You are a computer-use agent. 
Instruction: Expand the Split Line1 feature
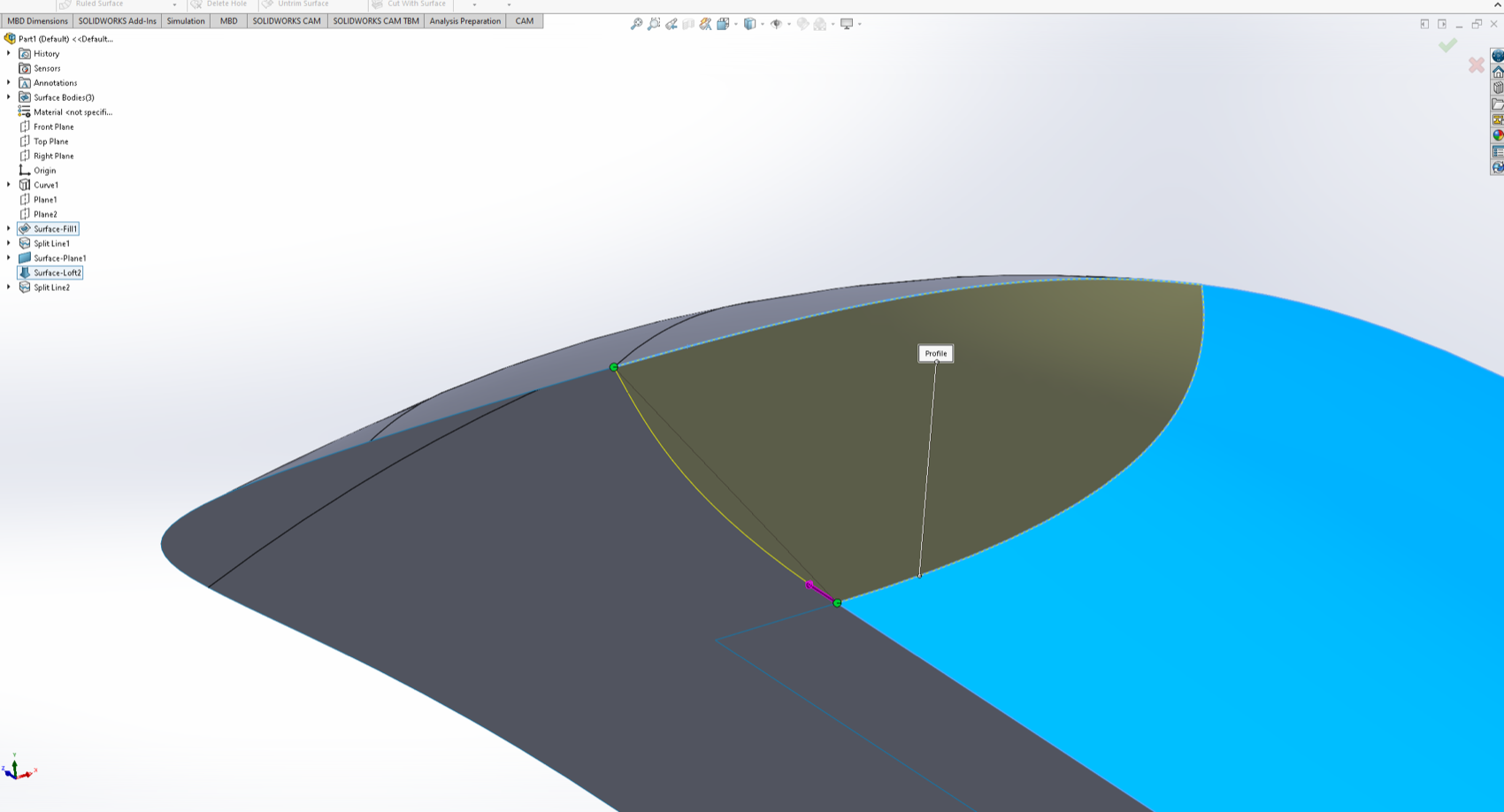[x=9, y=243]
